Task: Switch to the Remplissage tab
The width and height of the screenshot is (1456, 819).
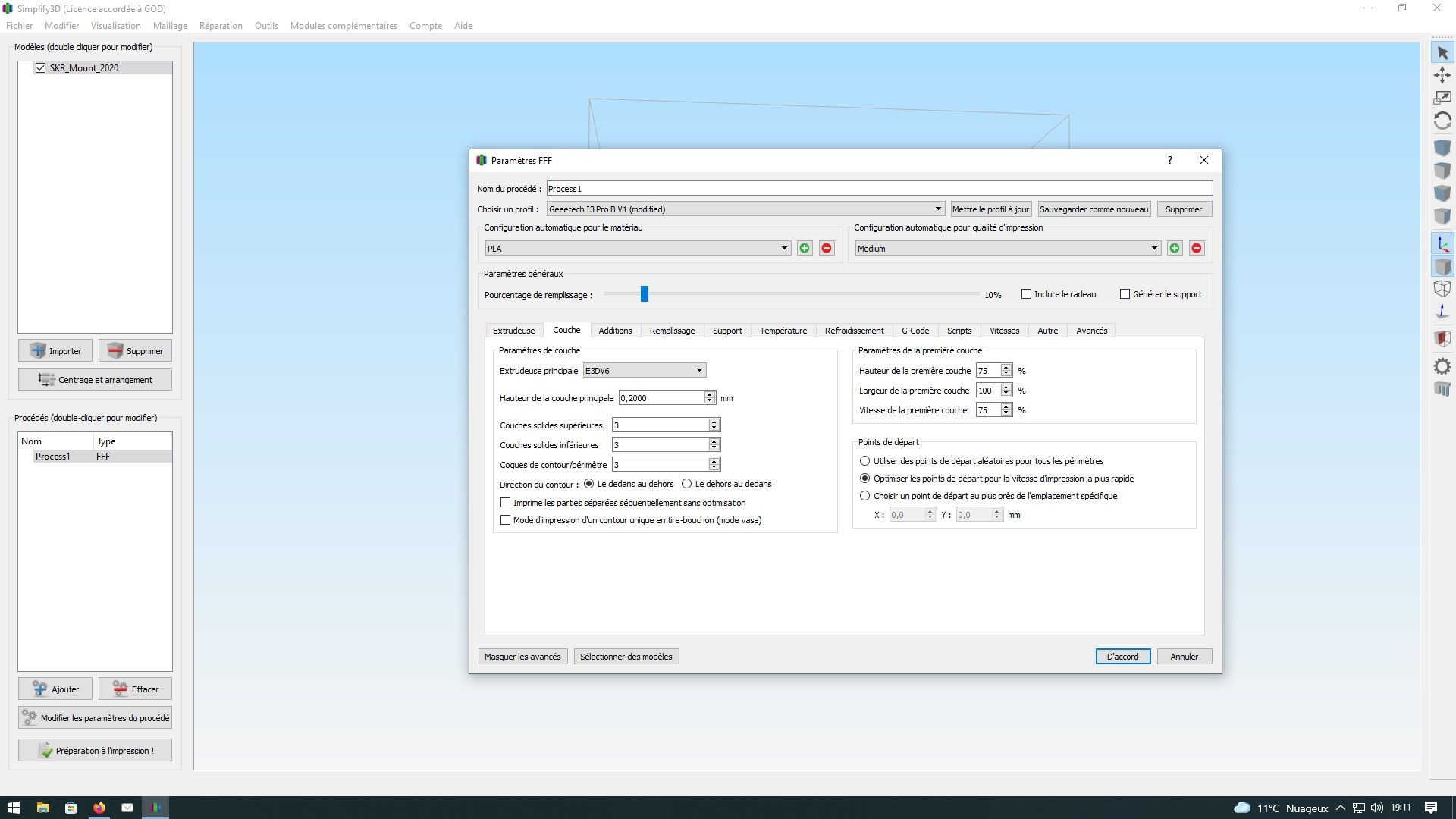Action: [x=672, y=331]
